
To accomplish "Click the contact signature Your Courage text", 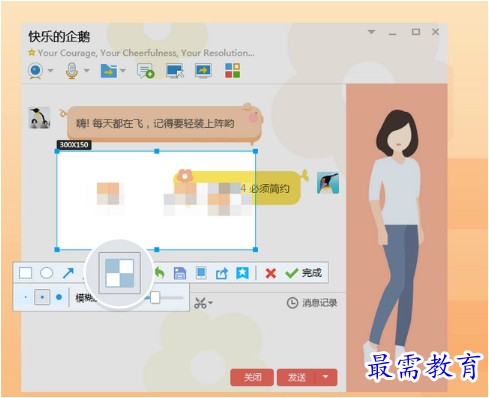I will [146, 53].
